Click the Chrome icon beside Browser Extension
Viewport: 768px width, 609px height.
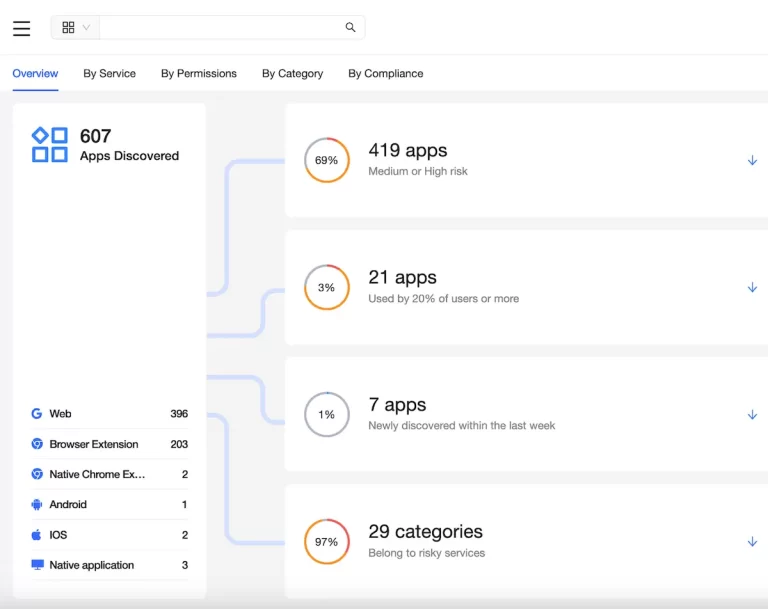click(x=37, y=444)
